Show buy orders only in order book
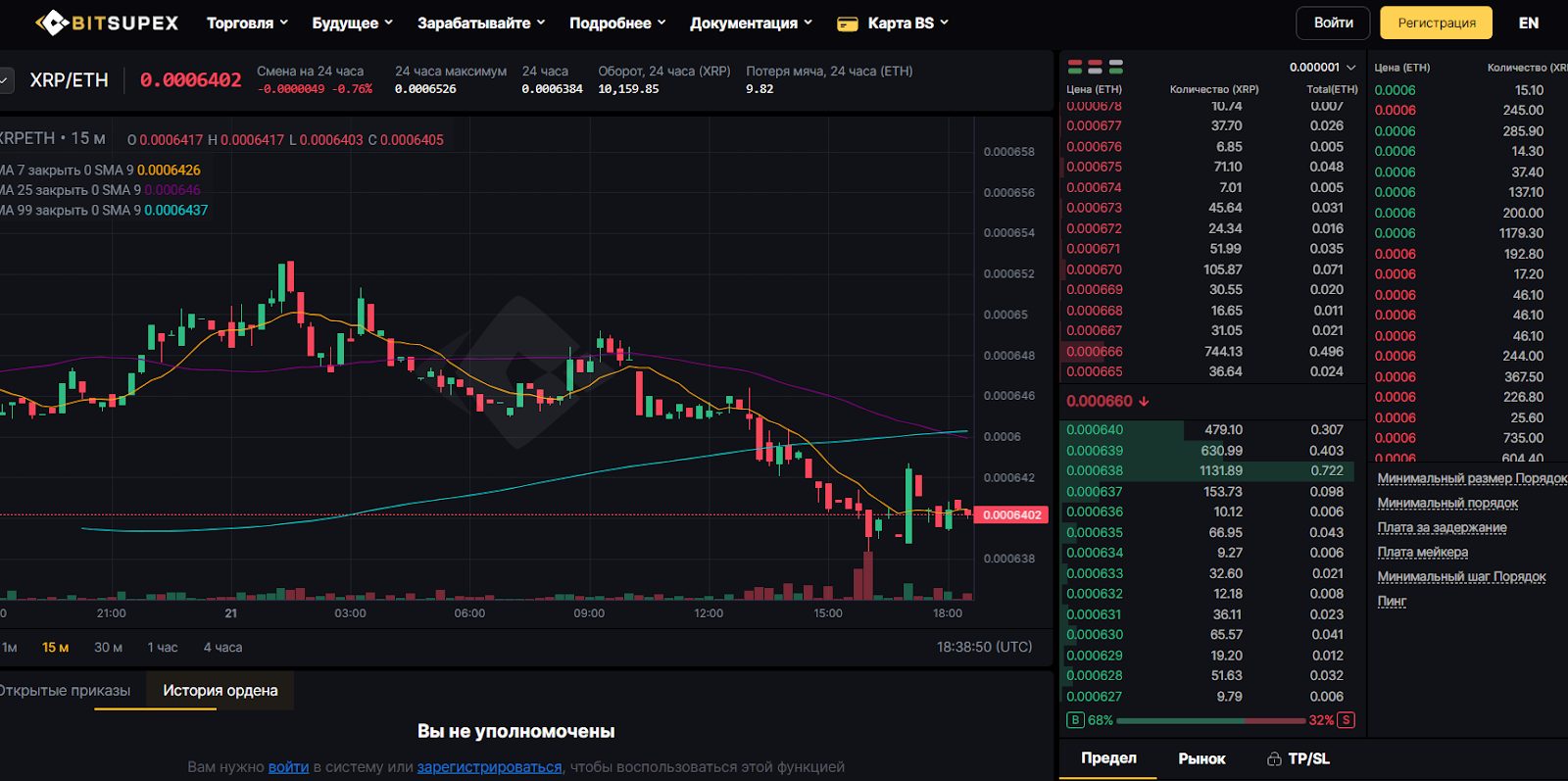The image size is (1568, 781). click(x=1116, y=67)
